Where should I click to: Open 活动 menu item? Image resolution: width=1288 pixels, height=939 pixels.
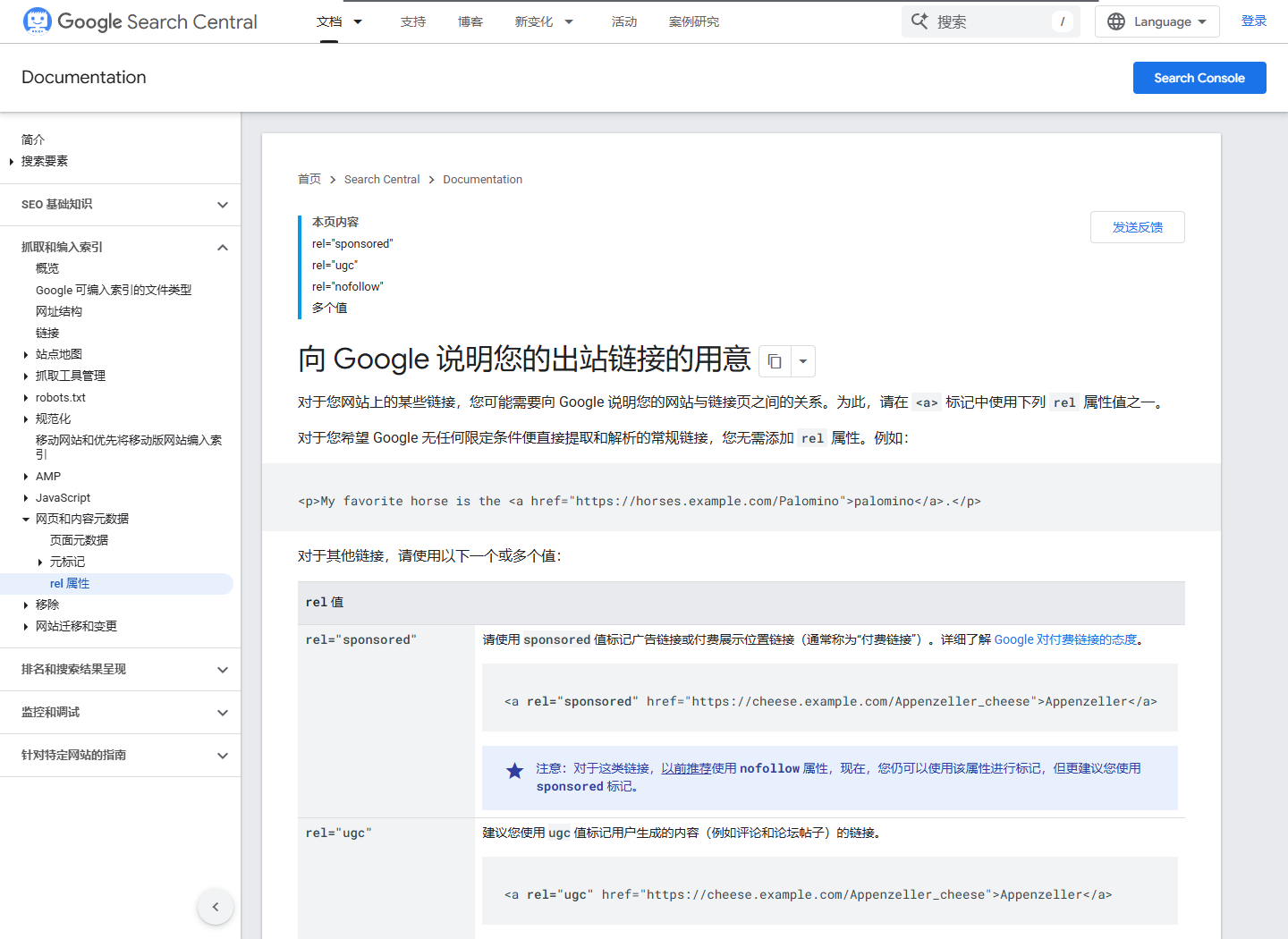(x=624, y=21)
